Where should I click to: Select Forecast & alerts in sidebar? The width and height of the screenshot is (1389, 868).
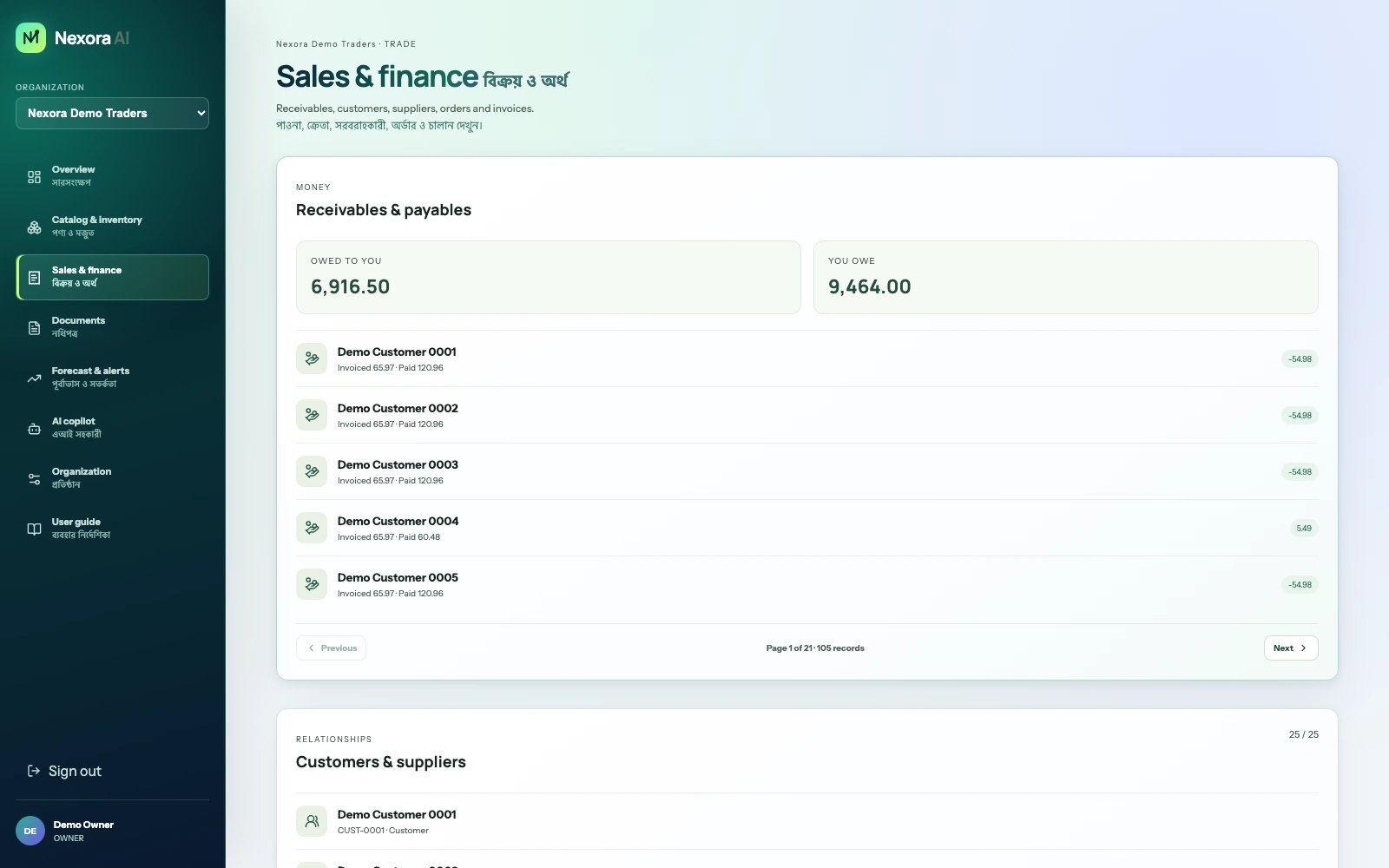click(x=112, y=378)
